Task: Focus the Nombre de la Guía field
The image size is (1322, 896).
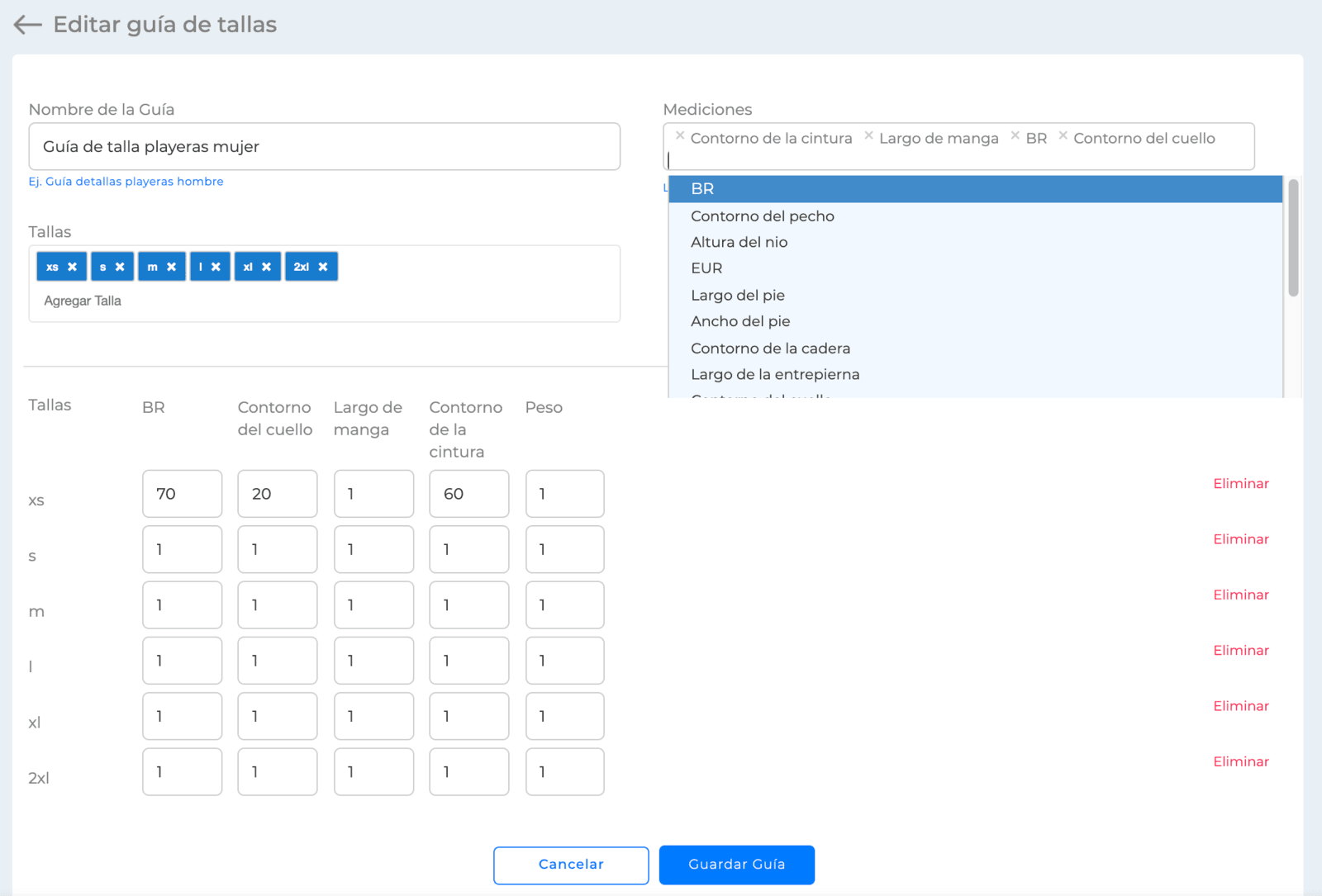Action: [x=325, y=147]
